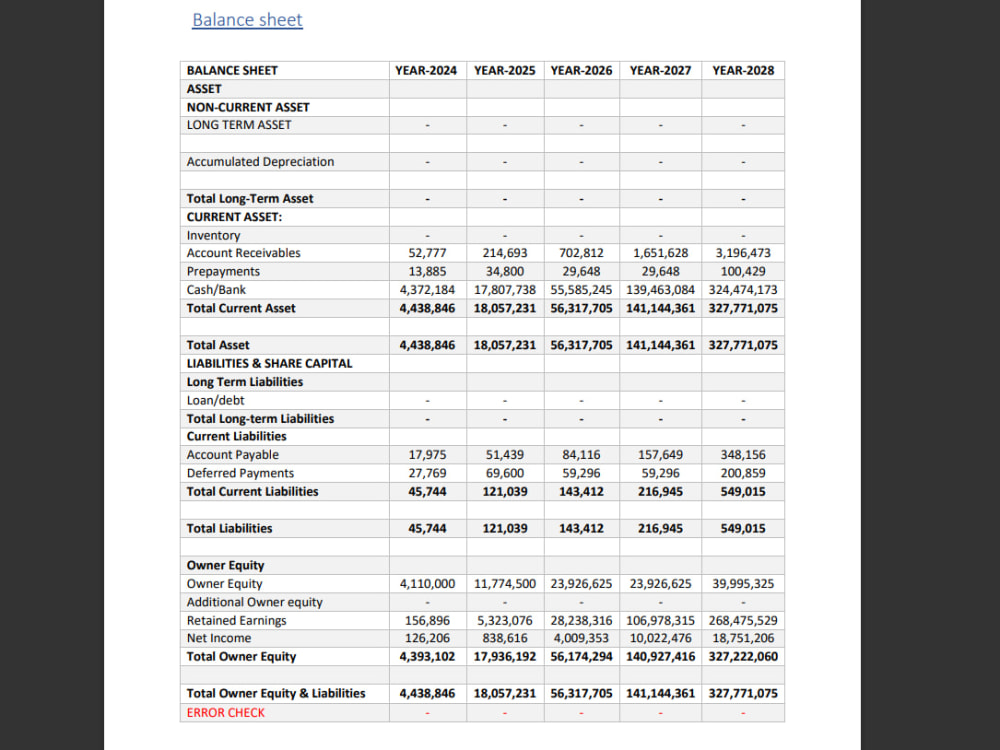Click Total Owner Equity & Liabilities row label
This screenshot has height=750, width=1000.
[276, 693]
